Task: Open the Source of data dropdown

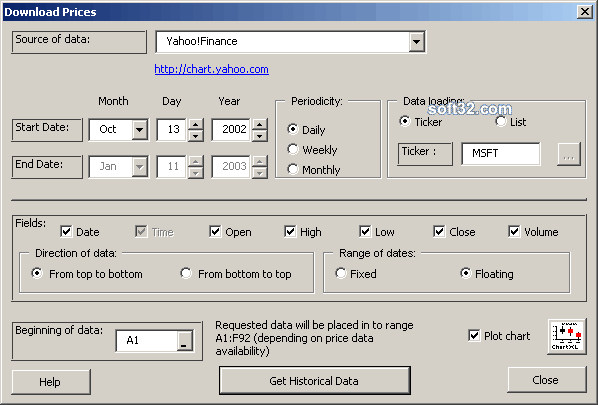Action: tap(417, 42)
